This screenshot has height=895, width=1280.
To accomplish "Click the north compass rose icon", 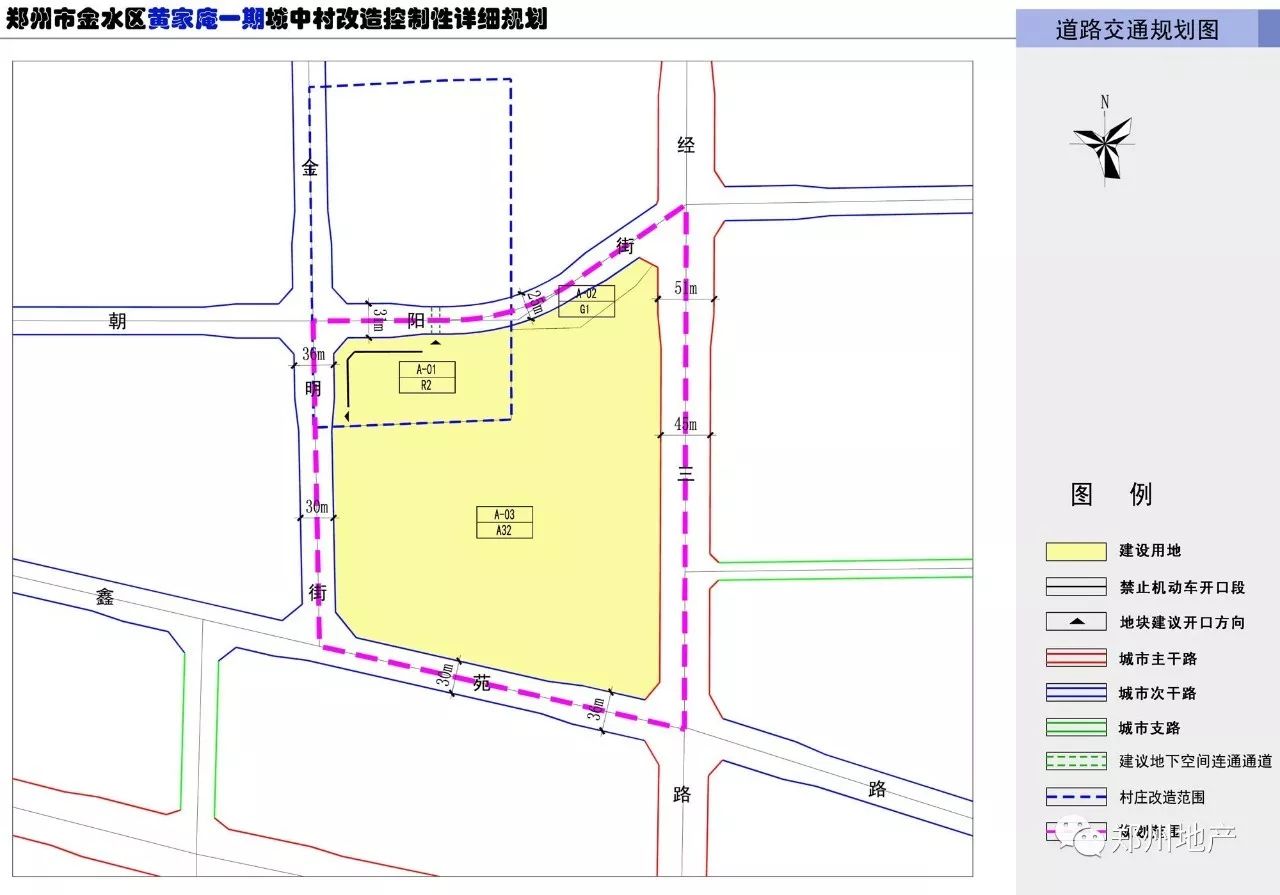I will click(1104, 146).
